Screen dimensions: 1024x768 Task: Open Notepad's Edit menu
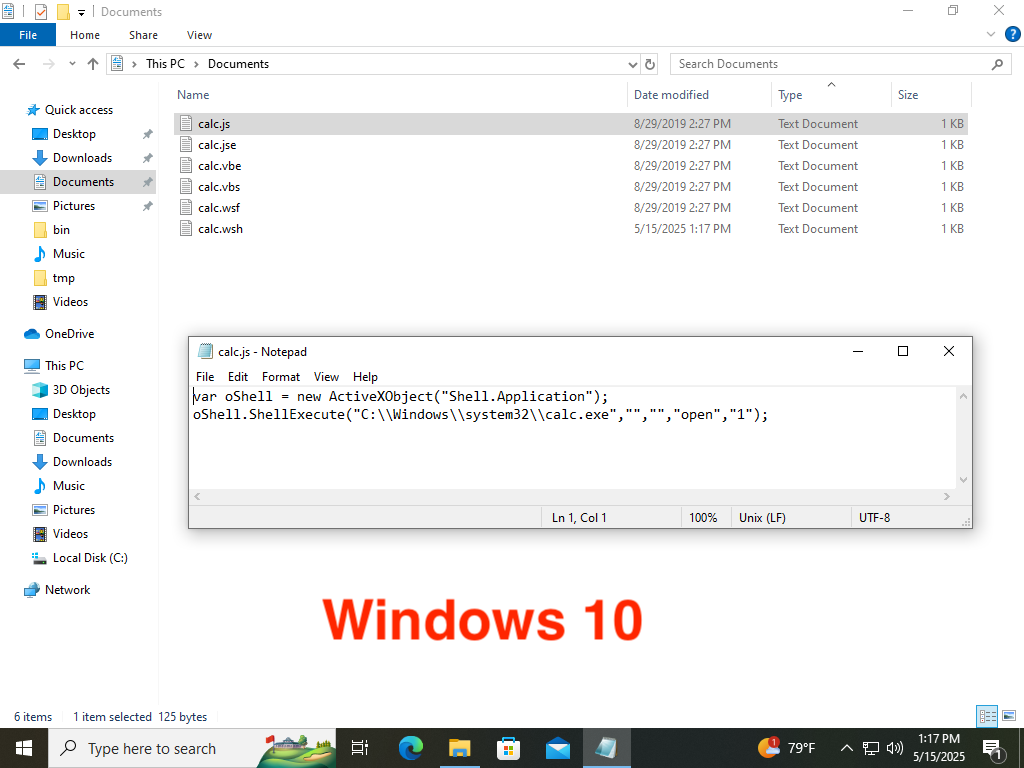coord(238,377)
